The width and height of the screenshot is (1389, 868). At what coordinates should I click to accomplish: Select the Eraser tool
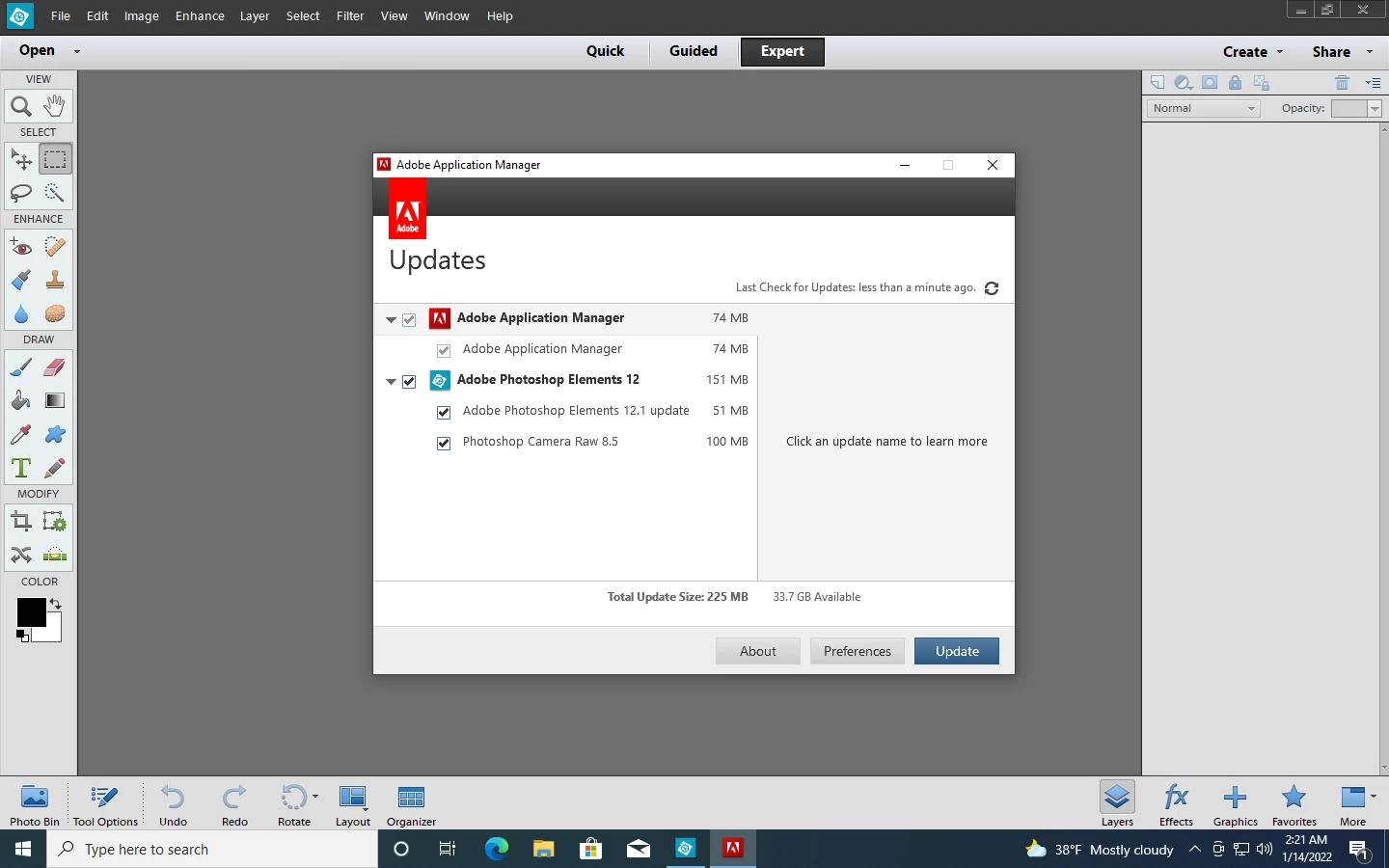coord(55,367)
